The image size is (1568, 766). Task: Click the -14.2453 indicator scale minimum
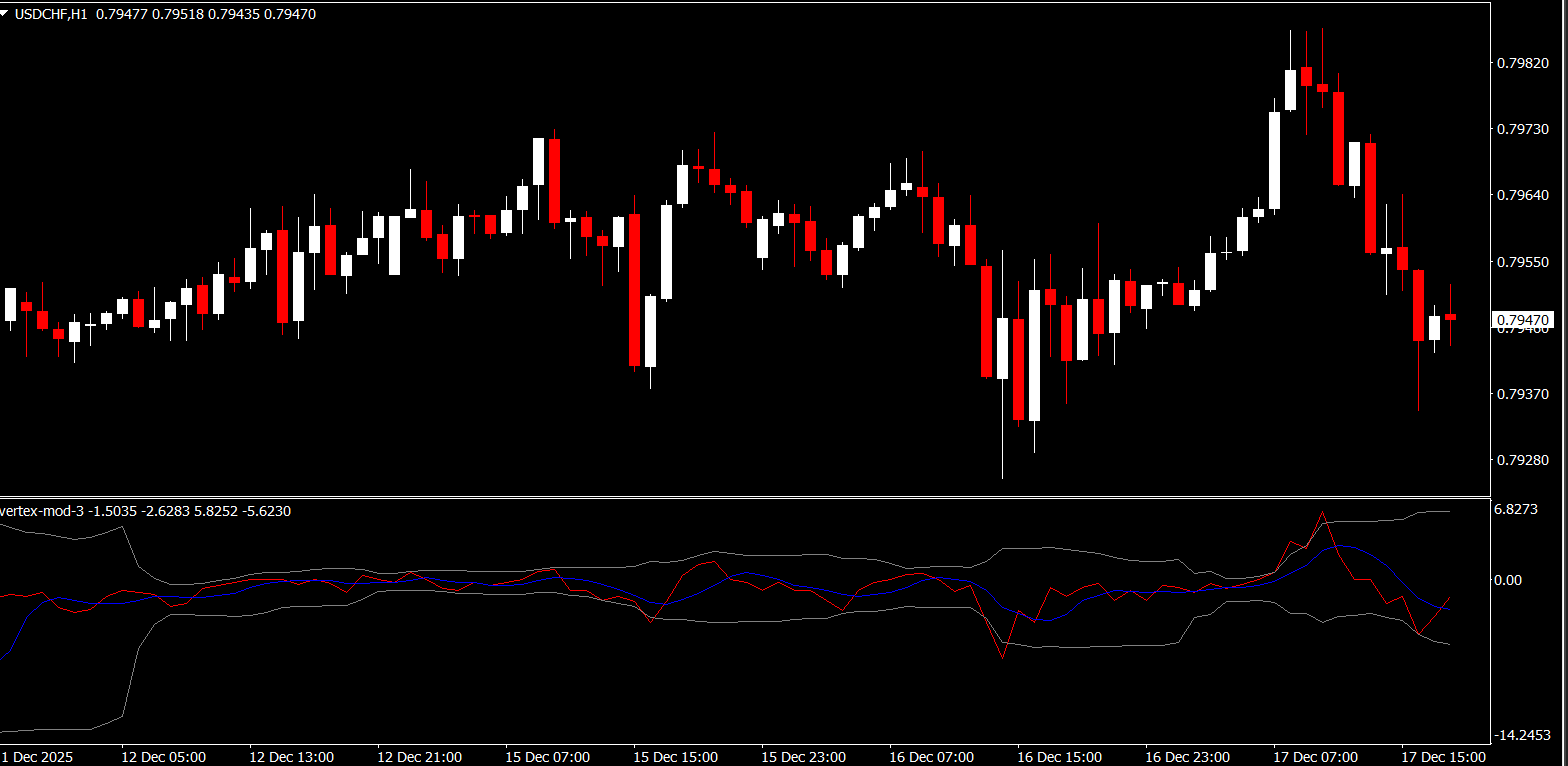[1521, 736]
